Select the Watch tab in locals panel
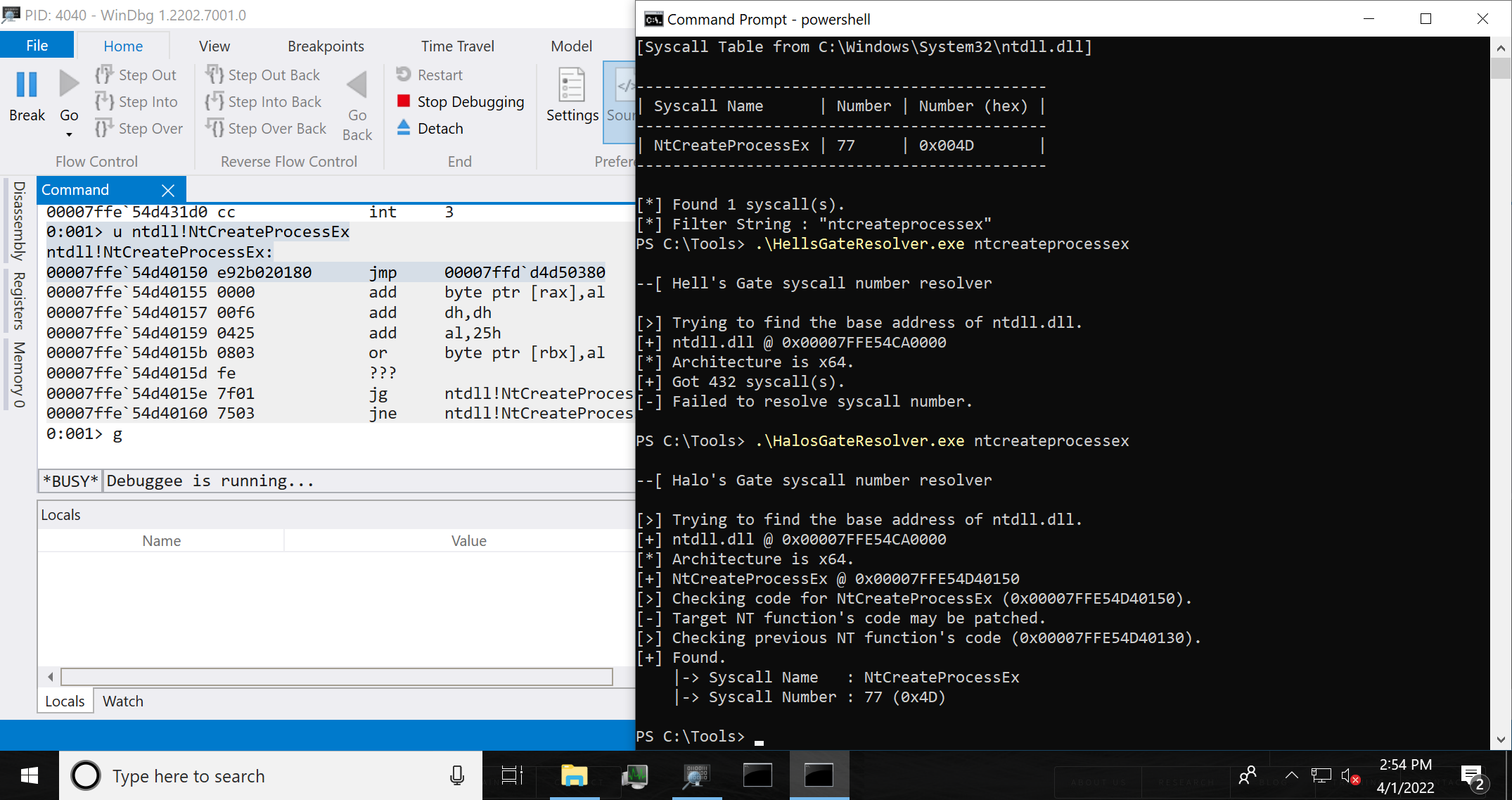The height and width of the screenshot is (800, 1512). coord(122,701)
